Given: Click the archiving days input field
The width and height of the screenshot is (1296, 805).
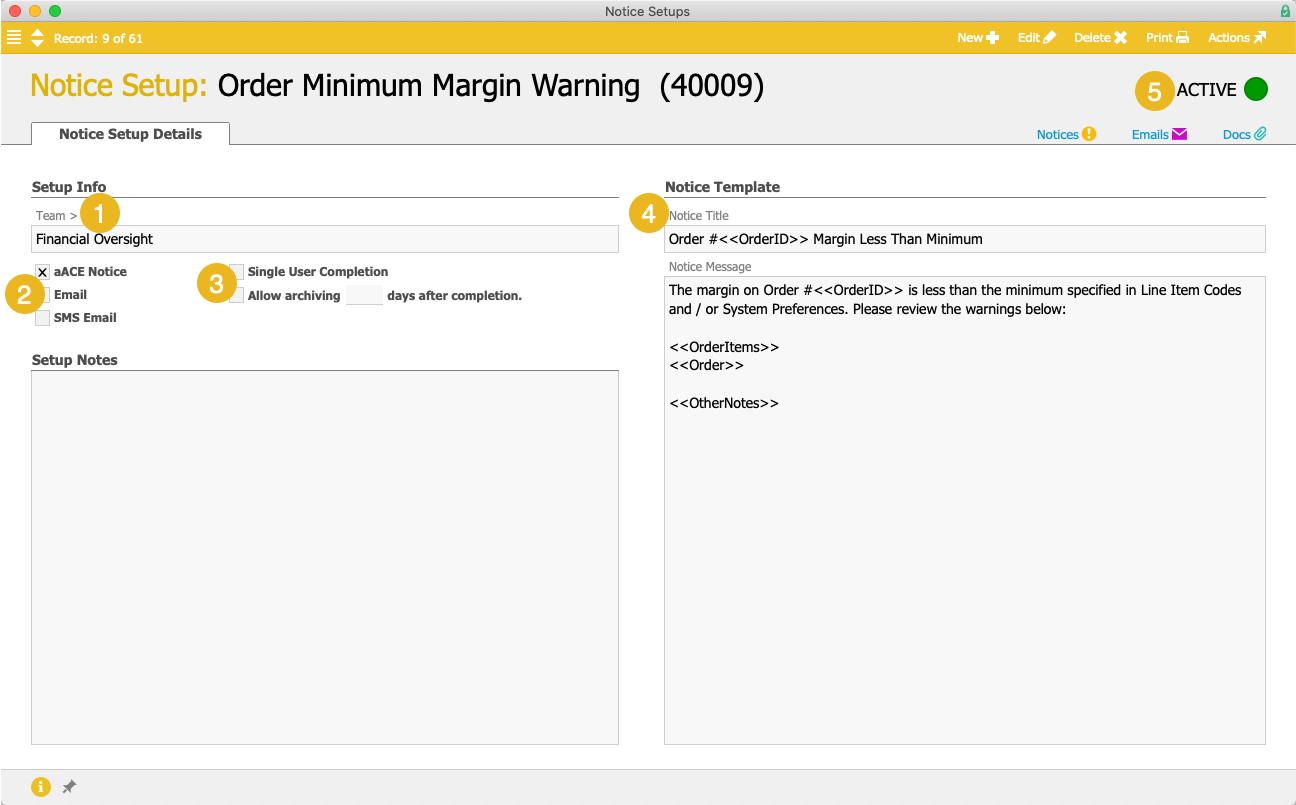Looking at the screenshot, I should [x=364, y=296].
